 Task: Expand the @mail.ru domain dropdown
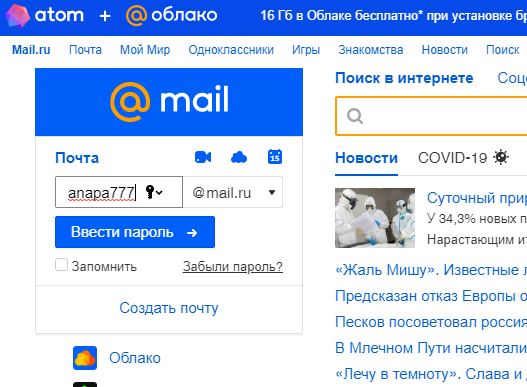pos(233,192)
